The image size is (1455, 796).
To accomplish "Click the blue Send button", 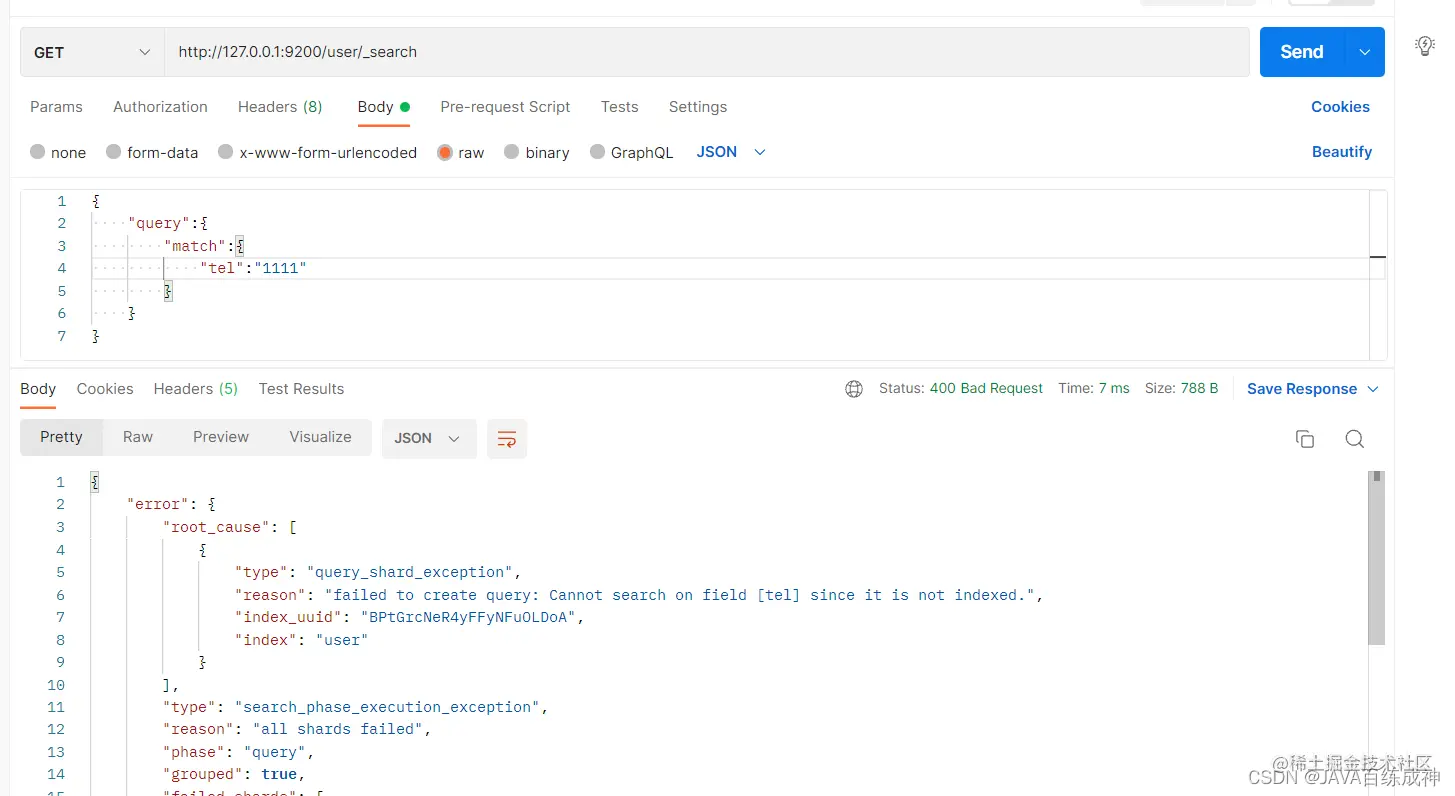I will pyautogui.click(x=1302, y=52).
